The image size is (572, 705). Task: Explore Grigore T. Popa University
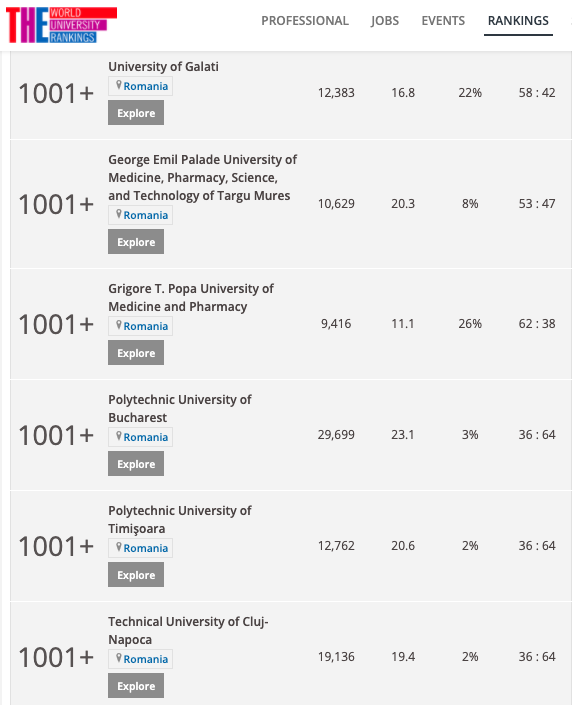(136, 353)
